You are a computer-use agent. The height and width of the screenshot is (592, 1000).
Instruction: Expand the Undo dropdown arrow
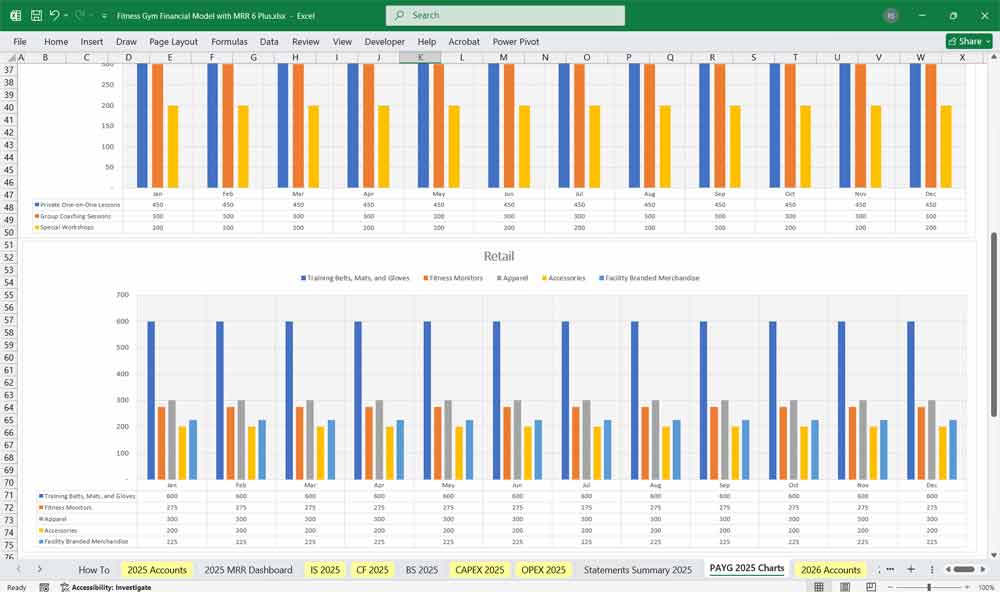(x=65, y=15)
